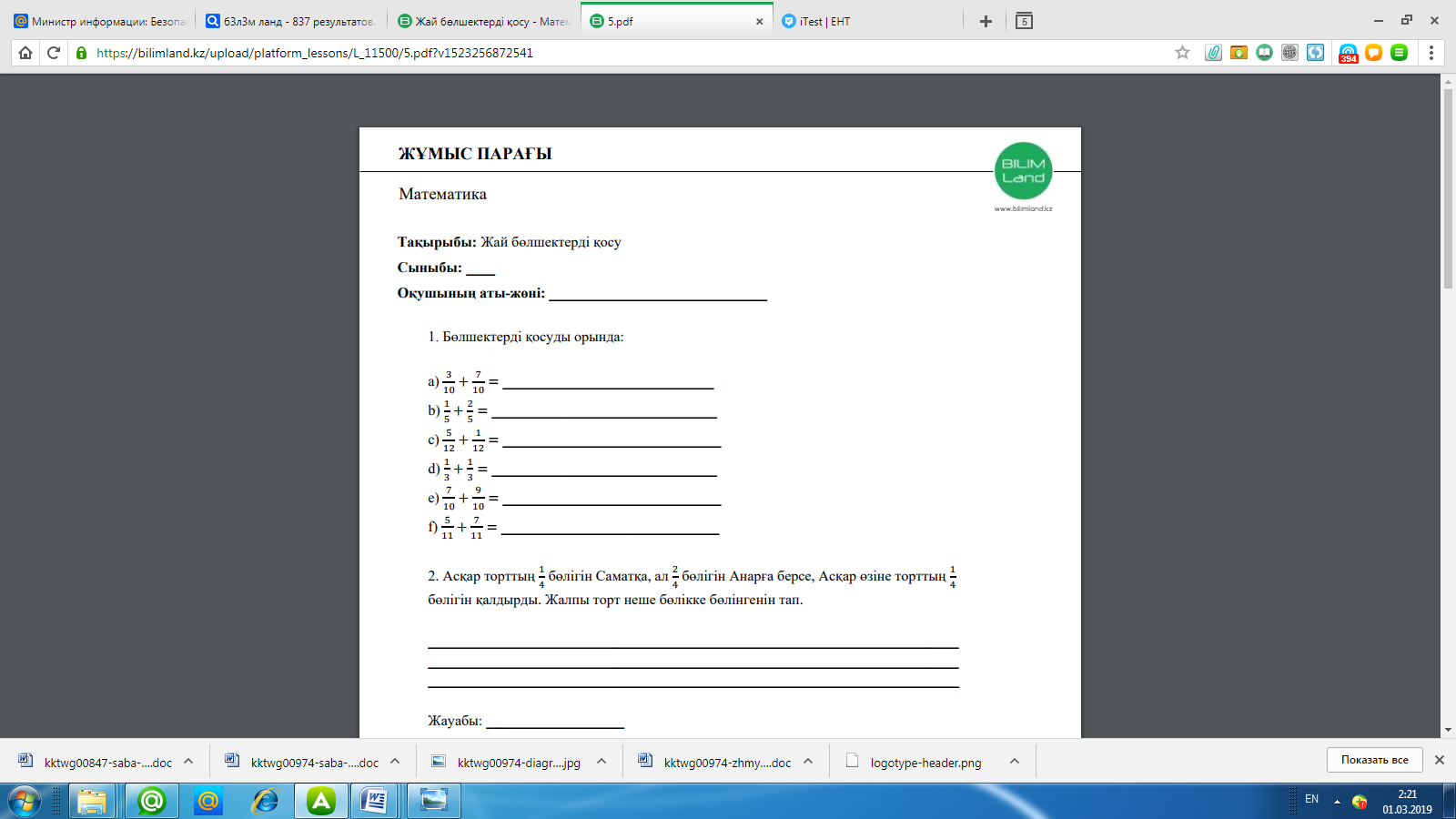Open green Mail.ru agent on taskbar
The height and width of the screenshot is (819, 1456).
[151, 802]
